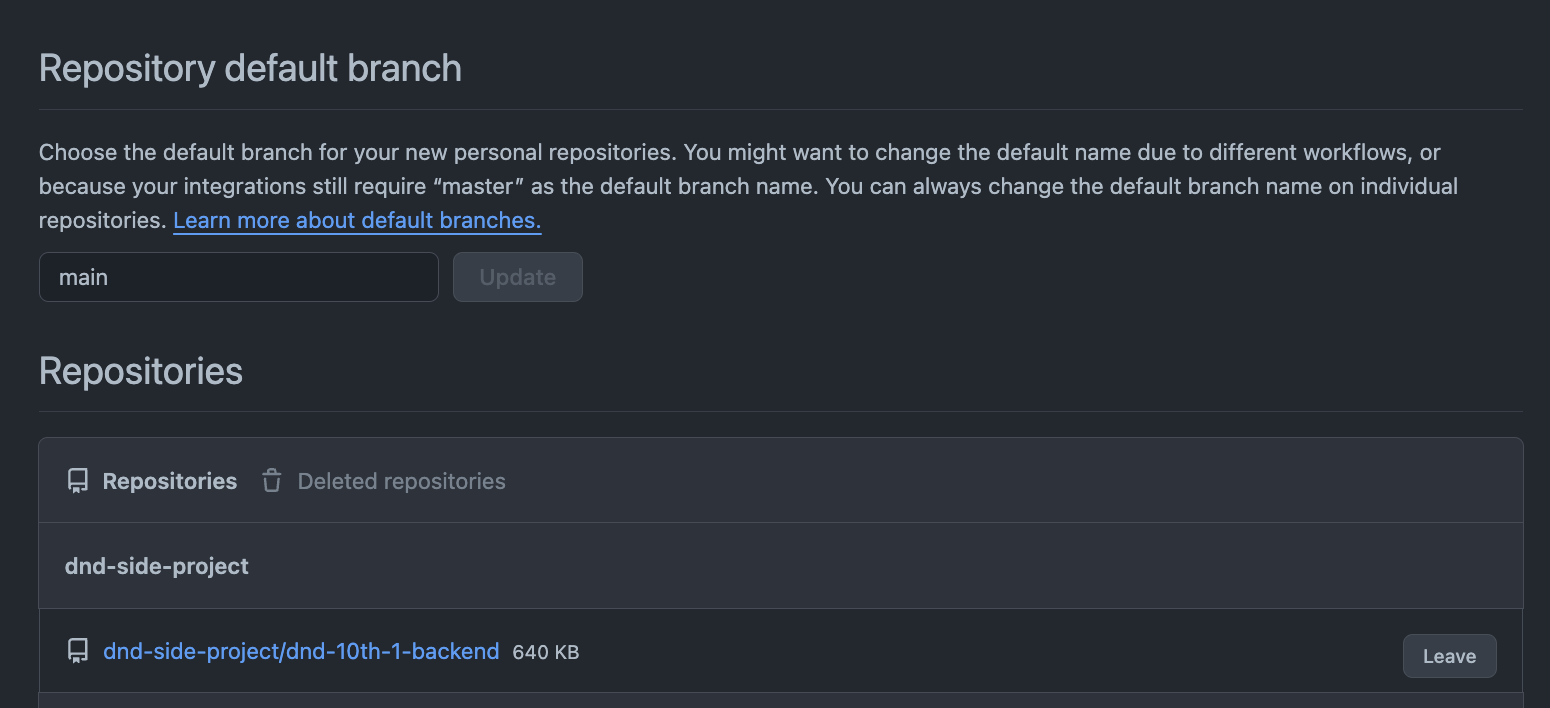The image size is (1550, 708).
Task: Open the Deleted repositories tab
Action: click(384, 481)
